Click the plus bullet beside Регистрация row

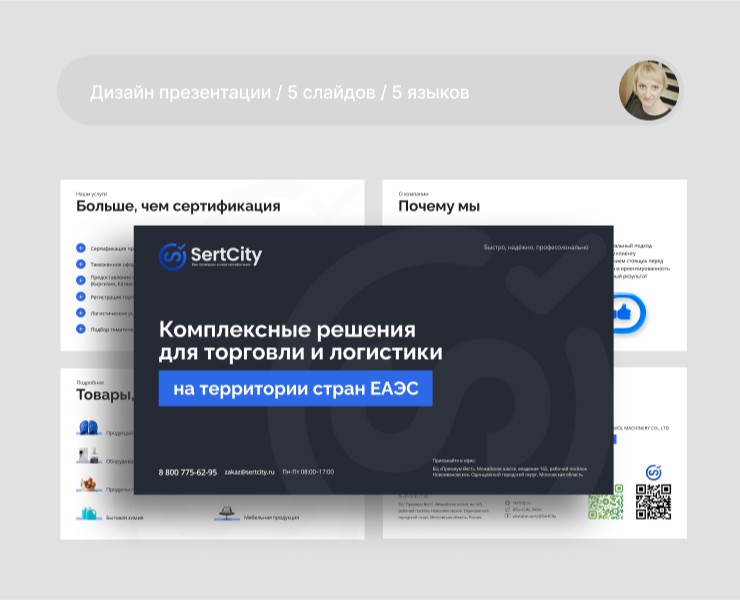[81, 296]
